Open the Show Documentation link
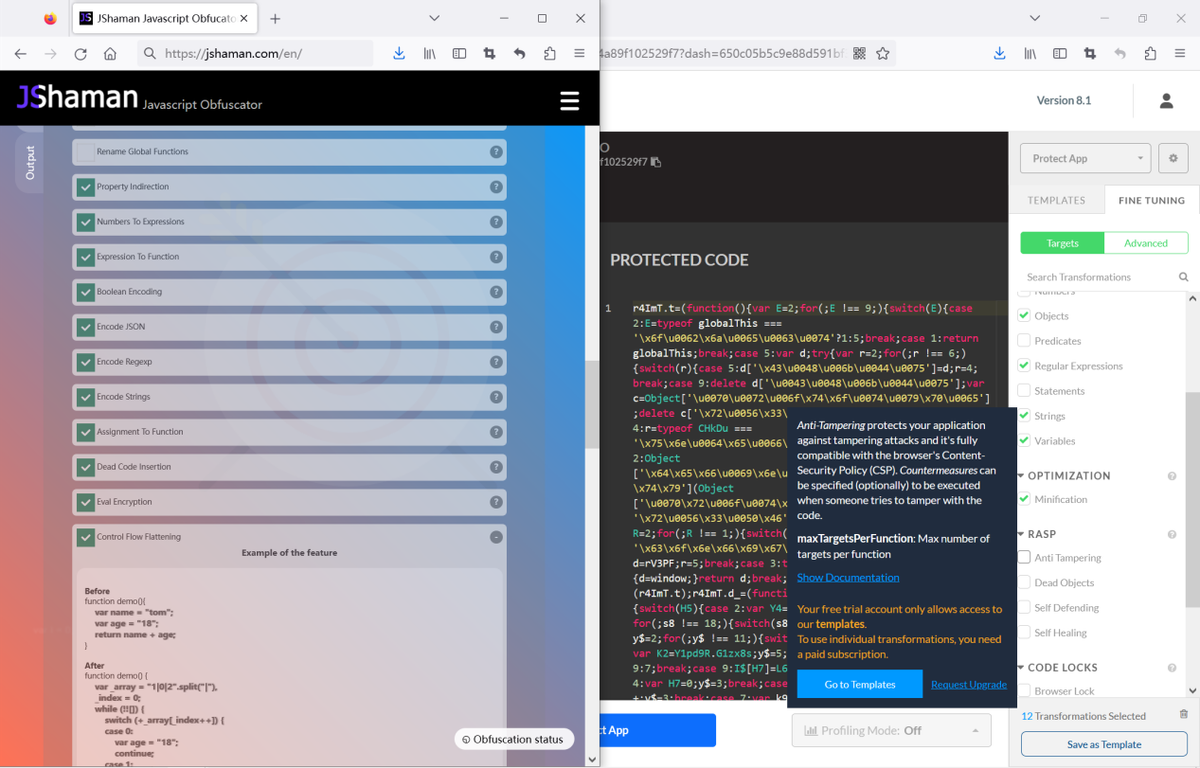The width and height of the screenshot is (1200, 768). 848,577
